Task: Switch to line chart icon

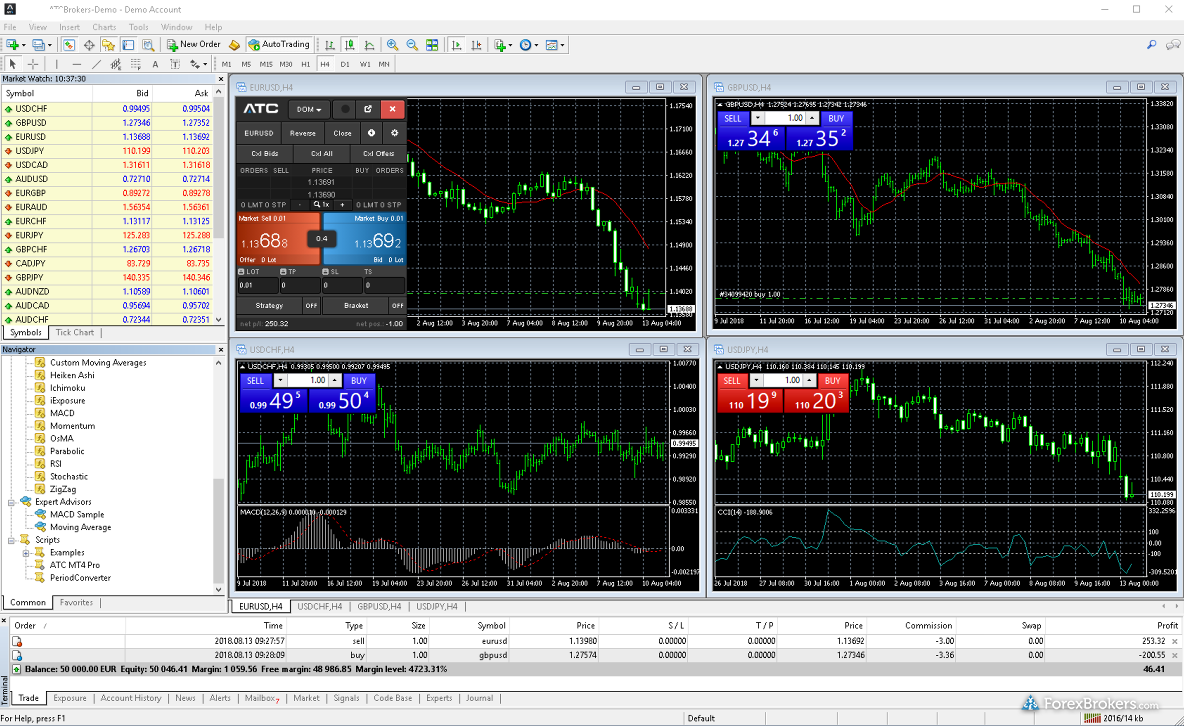Action: (x=369, y=45)
